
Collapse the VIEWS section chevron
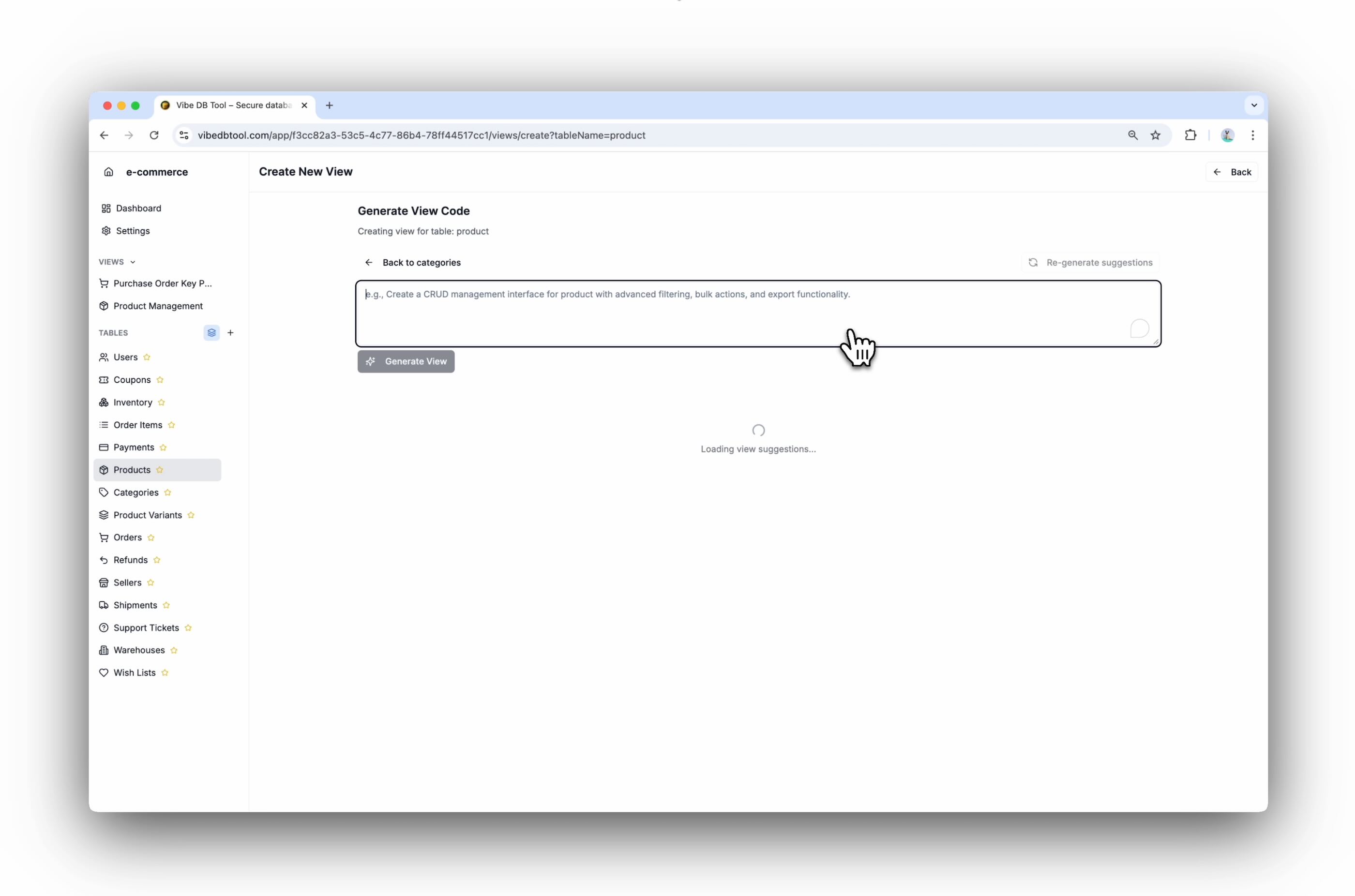[x=132, y=262]
